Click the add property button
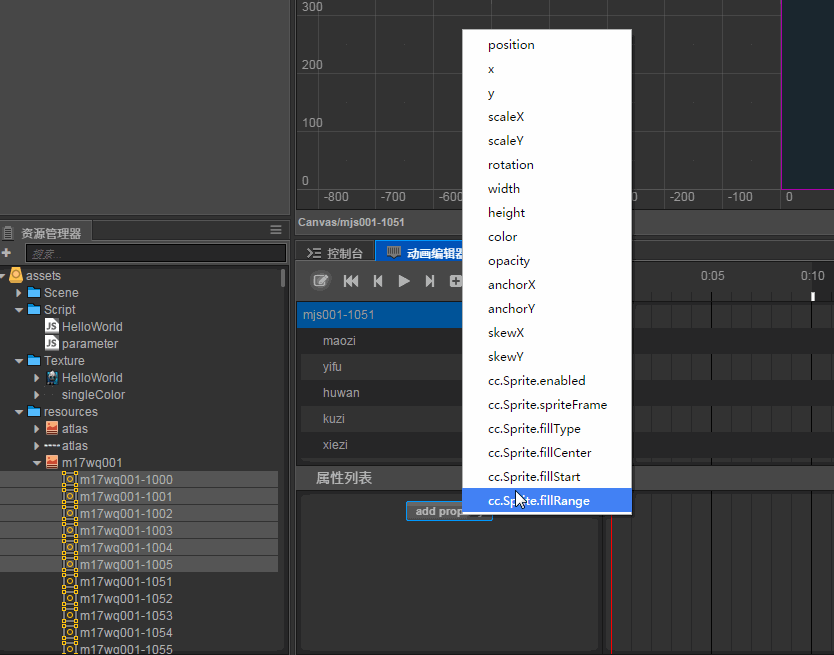This screenshot has width=834, height=655. (449, 511)
